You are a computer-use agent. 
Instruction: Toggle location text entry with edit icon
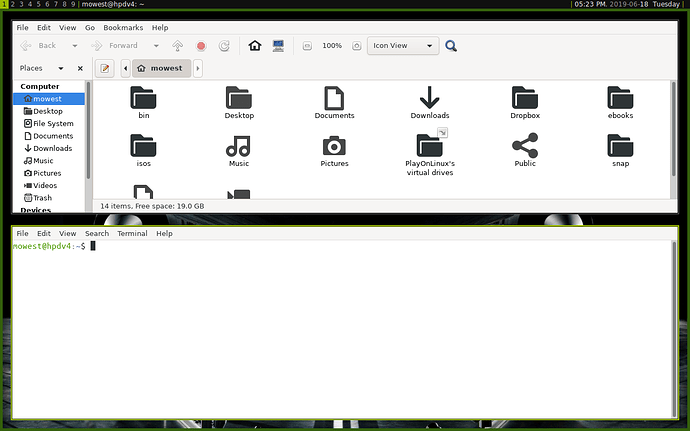(x=105, y=68)
